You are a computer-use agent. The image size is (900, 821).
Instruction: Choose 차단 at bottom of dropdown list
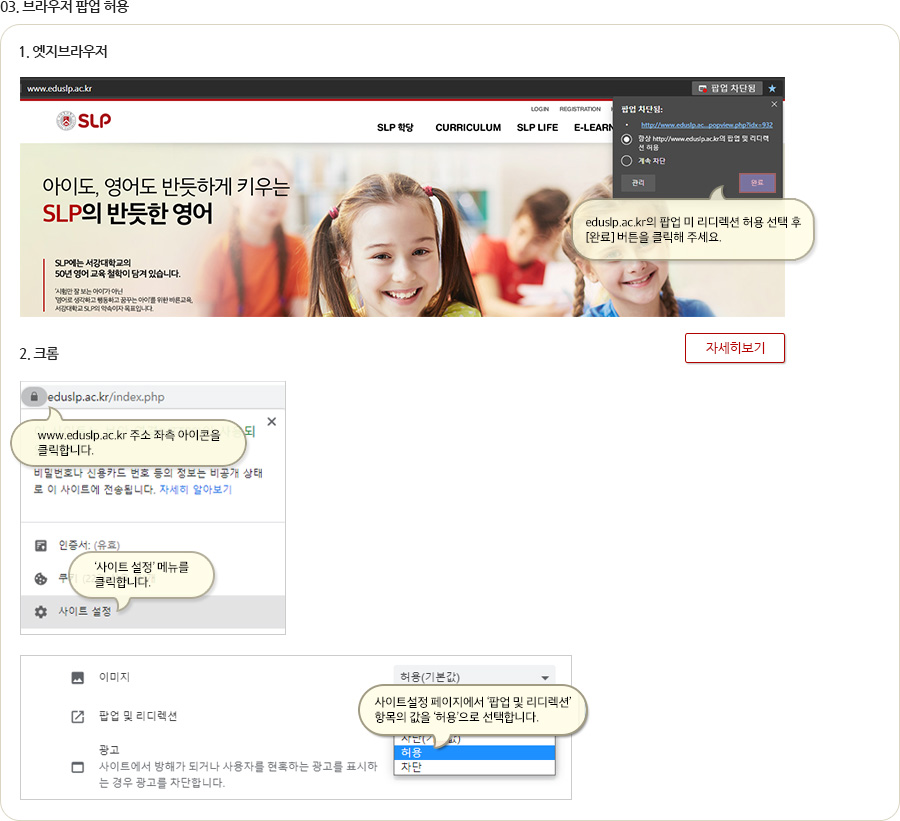pos(474,767)
